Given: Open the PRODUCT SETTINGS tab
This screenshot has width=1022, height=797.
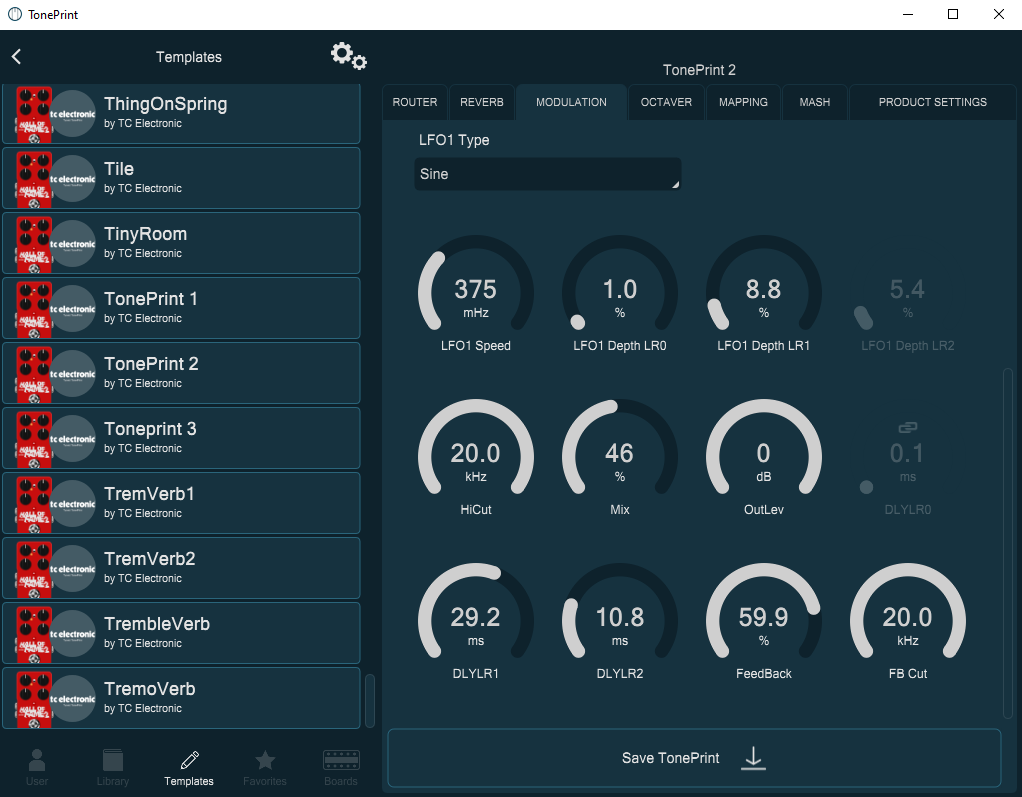Looking at the screenshot, I should point(933,102).
